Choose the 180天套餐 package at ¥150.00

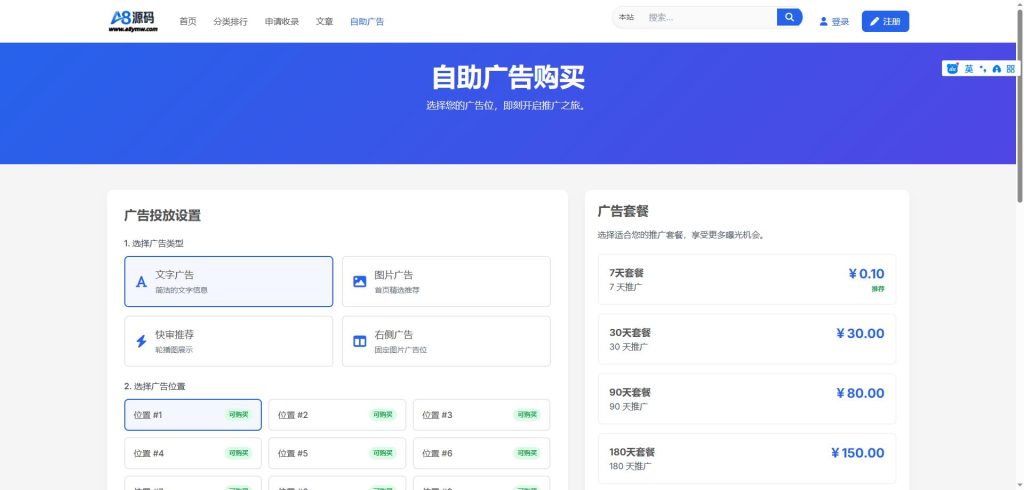(x=747, y=459)
